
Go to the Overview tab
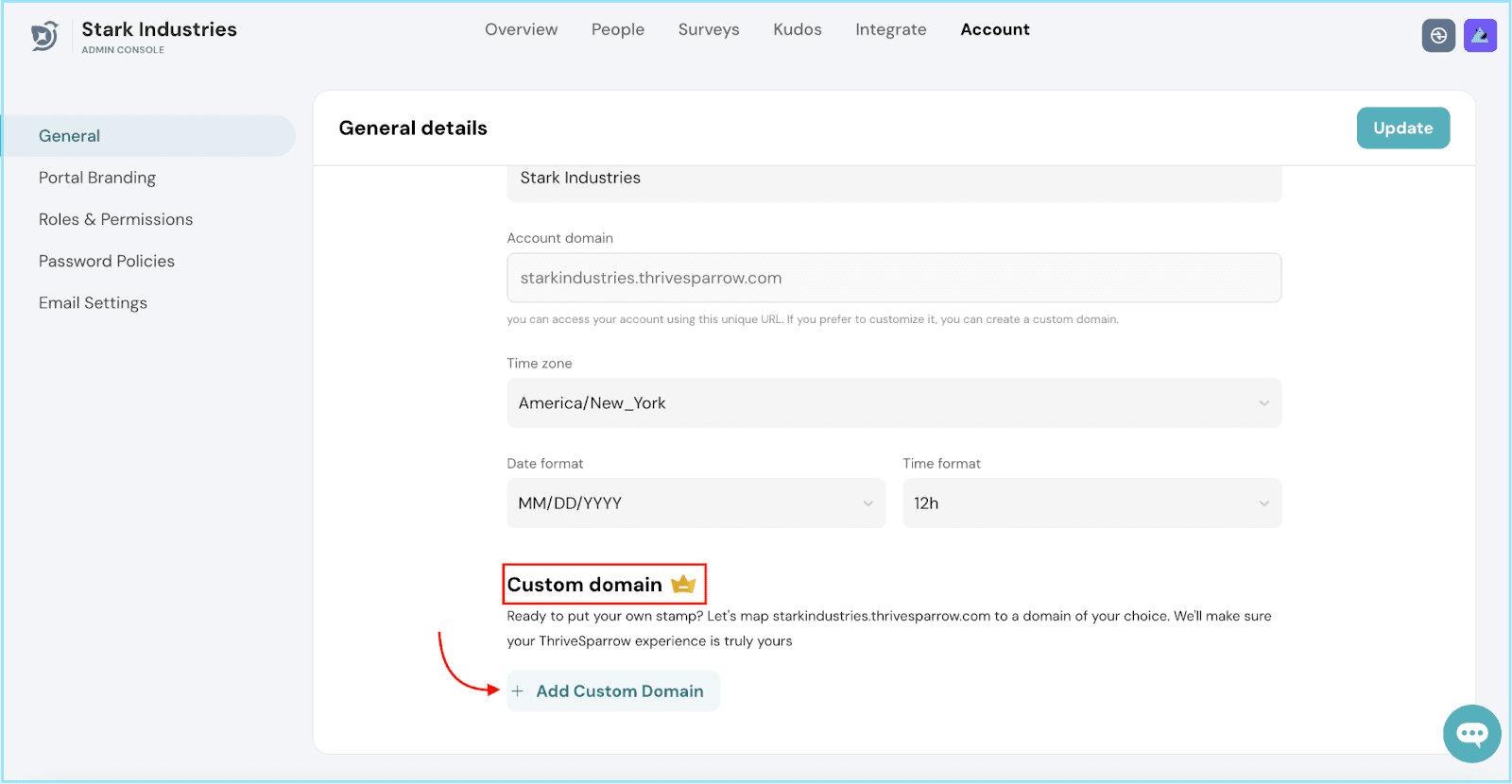point(521,30)
